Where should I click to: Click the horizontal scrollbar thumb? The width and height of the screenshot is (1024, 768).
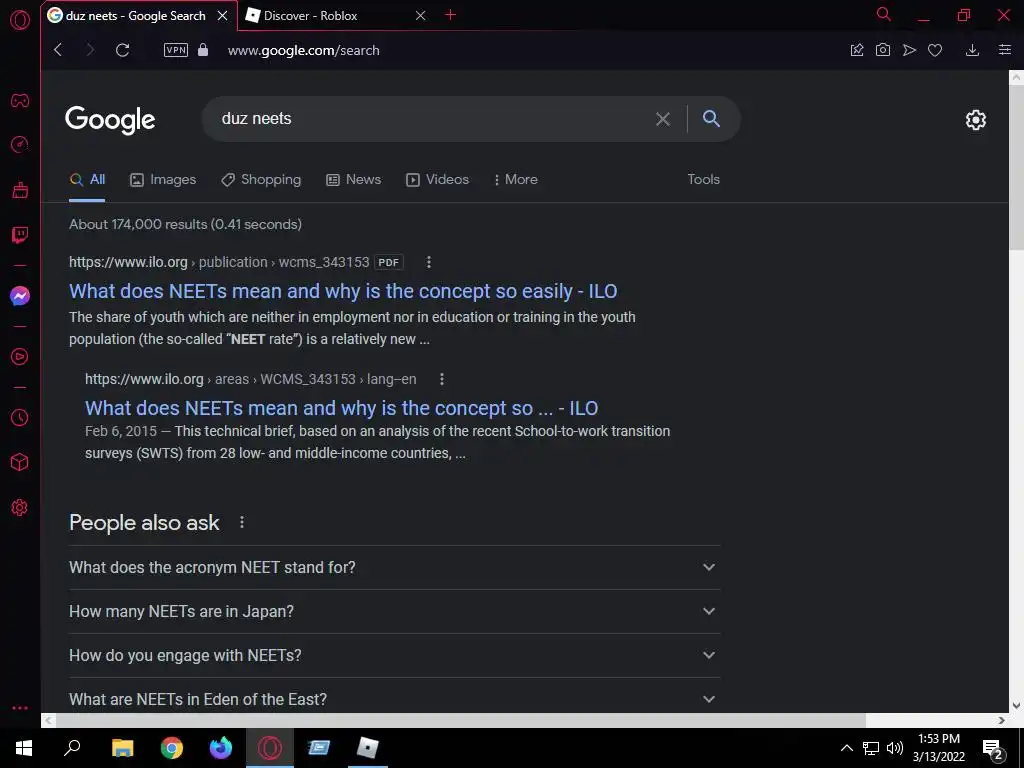460,720
